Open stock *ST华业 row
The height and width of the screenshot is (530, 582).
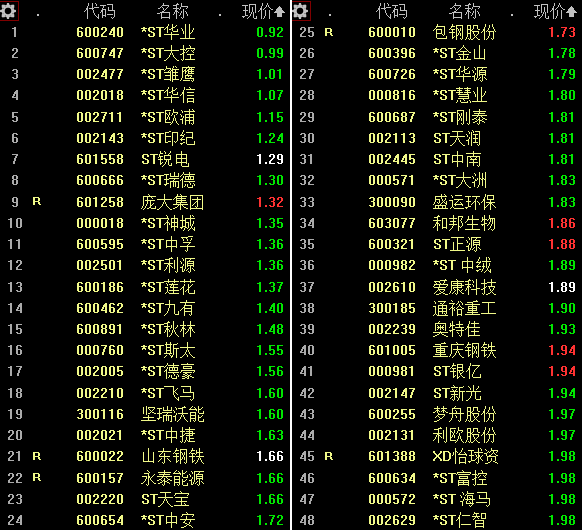pyautogui.click(x=145, y=33)
